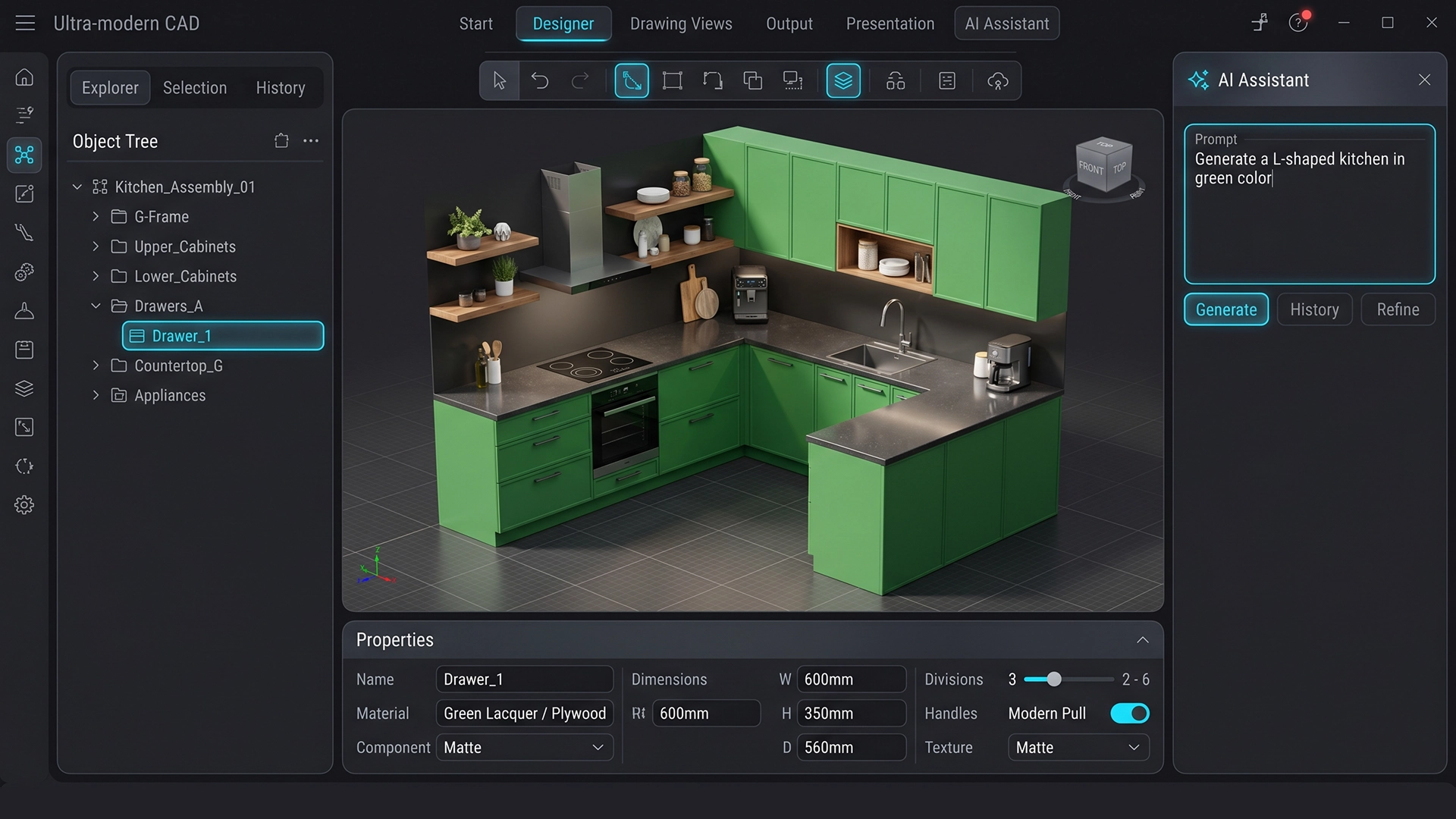Click the Undo icon in the toolbar
Image resolution: width=1456 pixels, height=819 pixels.
[x=540, y=80]
